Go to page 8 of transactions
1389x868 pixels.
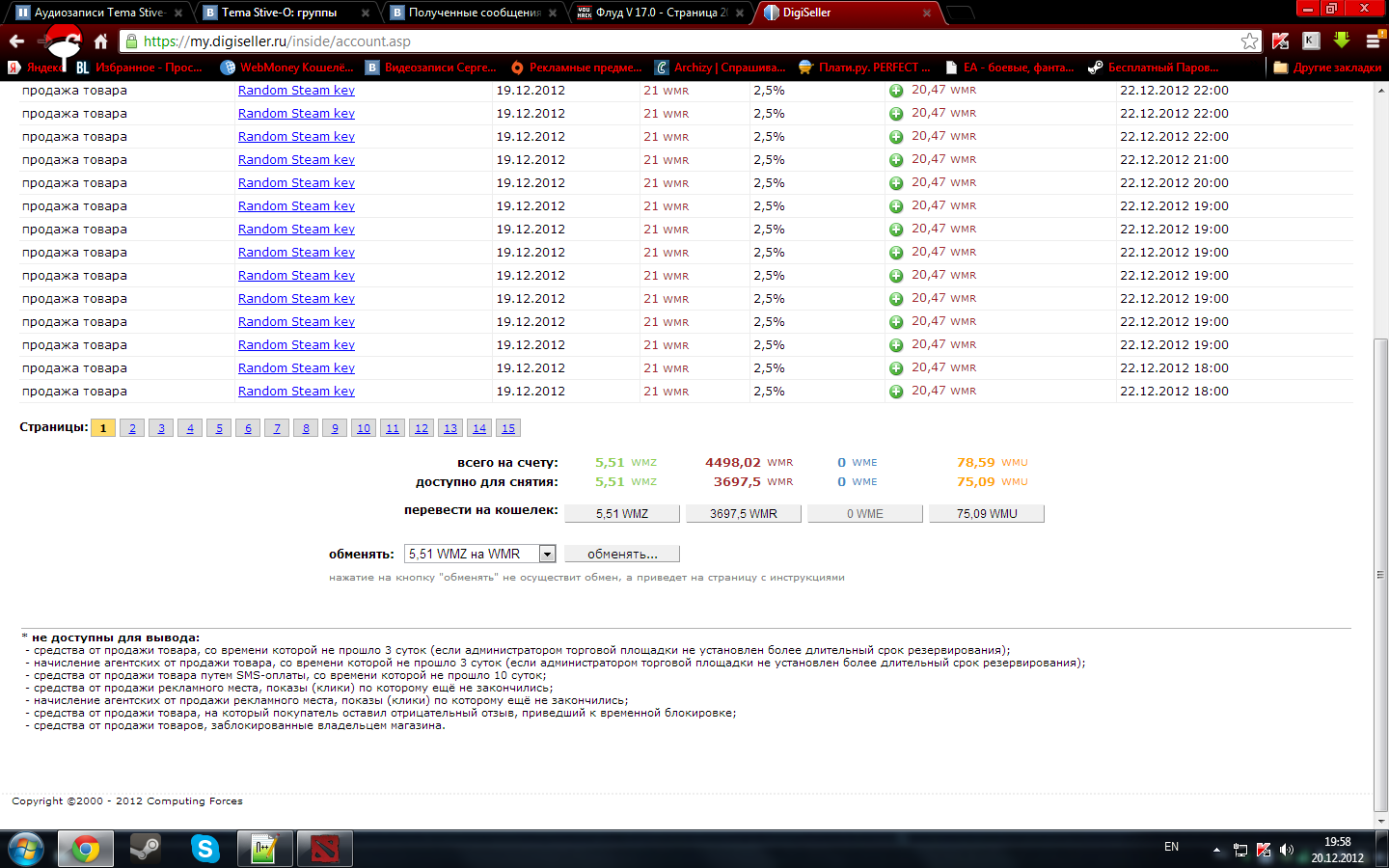306,428
